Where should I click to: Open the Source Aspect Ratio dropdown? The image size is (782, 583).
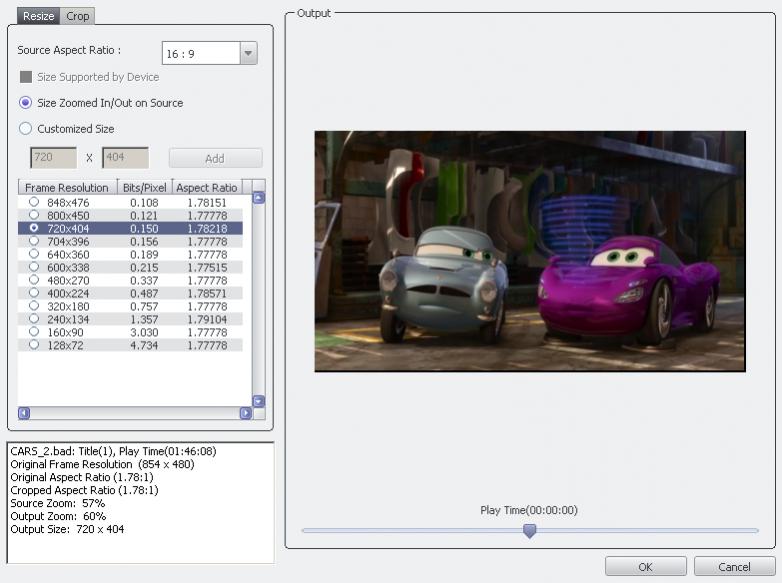click(248, 53)
